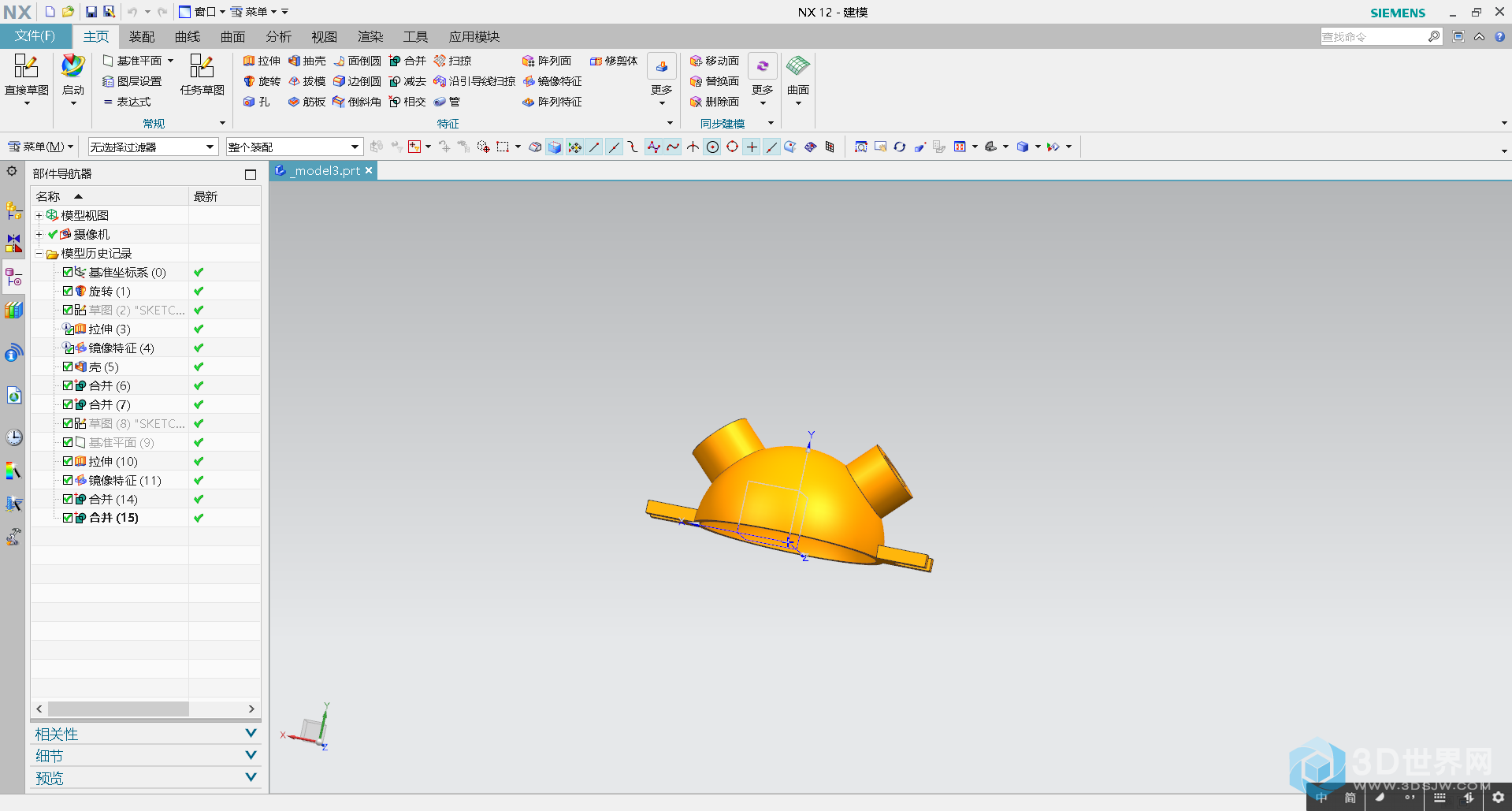Click the 抽壳 (Shell) tool

[307, 61]
